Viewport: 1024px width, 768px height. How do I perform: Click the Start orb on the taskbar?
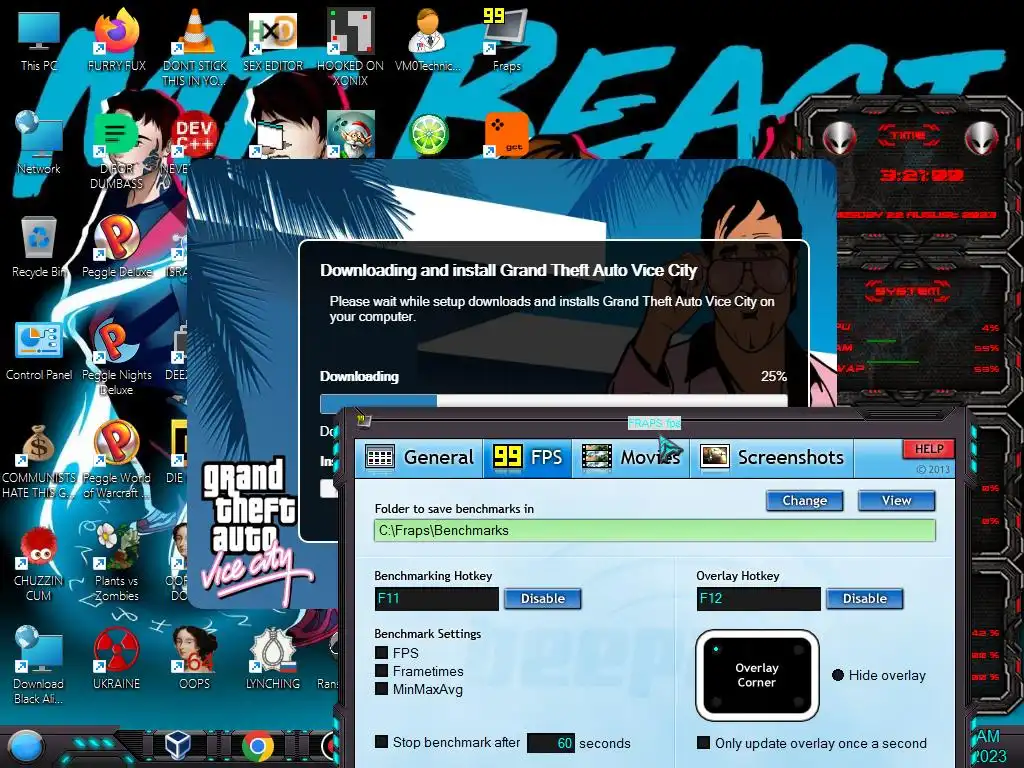click(x=26, y=748)
